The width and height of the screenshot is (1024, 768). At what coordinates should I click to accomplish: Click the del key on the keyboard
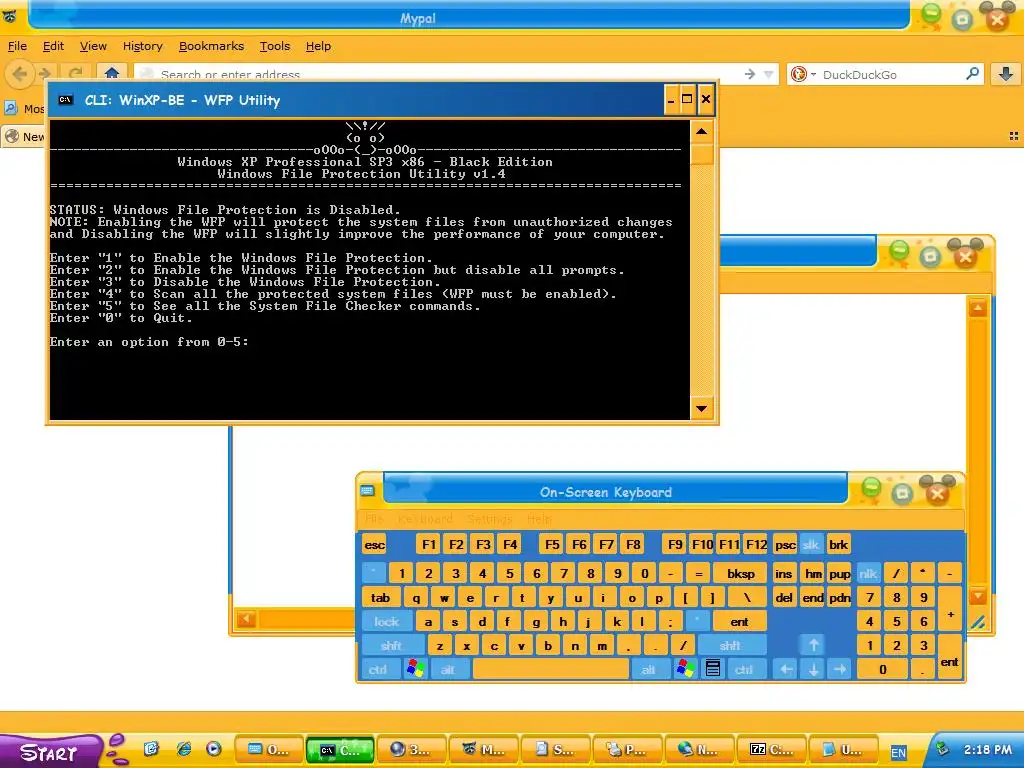(x=784, y=598)
